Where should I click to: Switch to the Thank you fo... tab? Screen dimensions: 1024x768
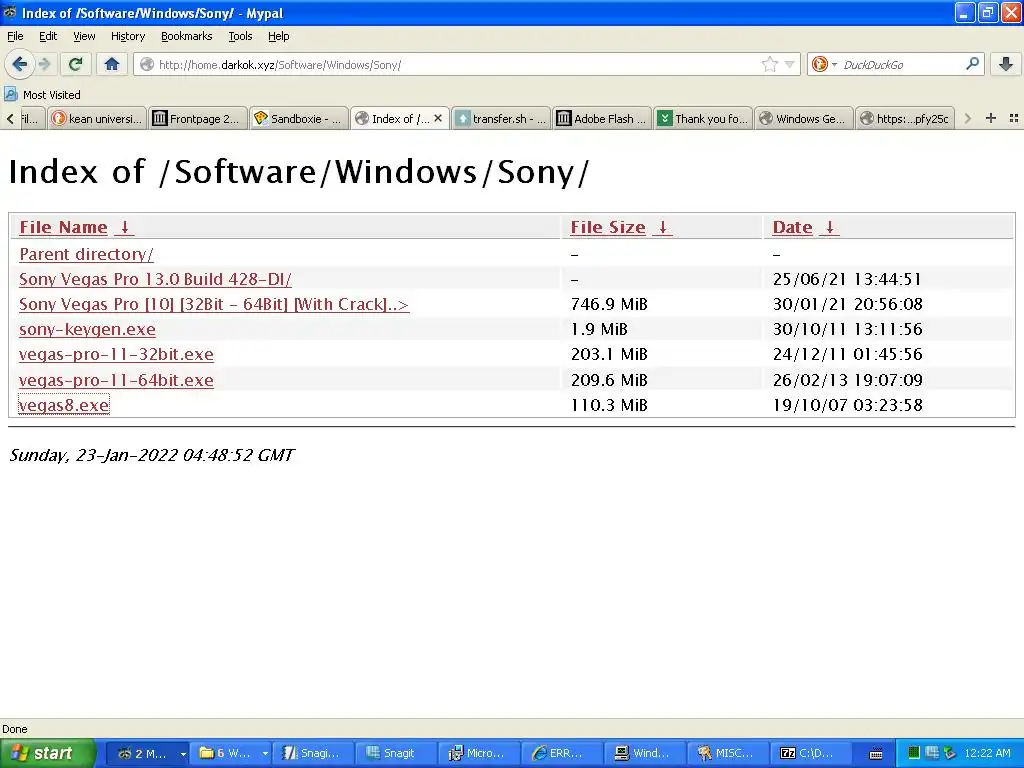(703, 118)
